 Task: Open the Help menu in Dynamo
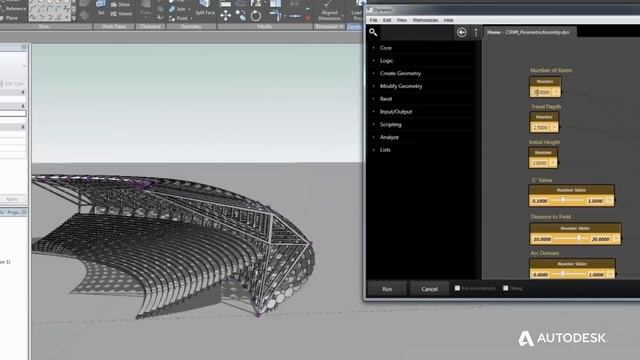coord(449,20)
